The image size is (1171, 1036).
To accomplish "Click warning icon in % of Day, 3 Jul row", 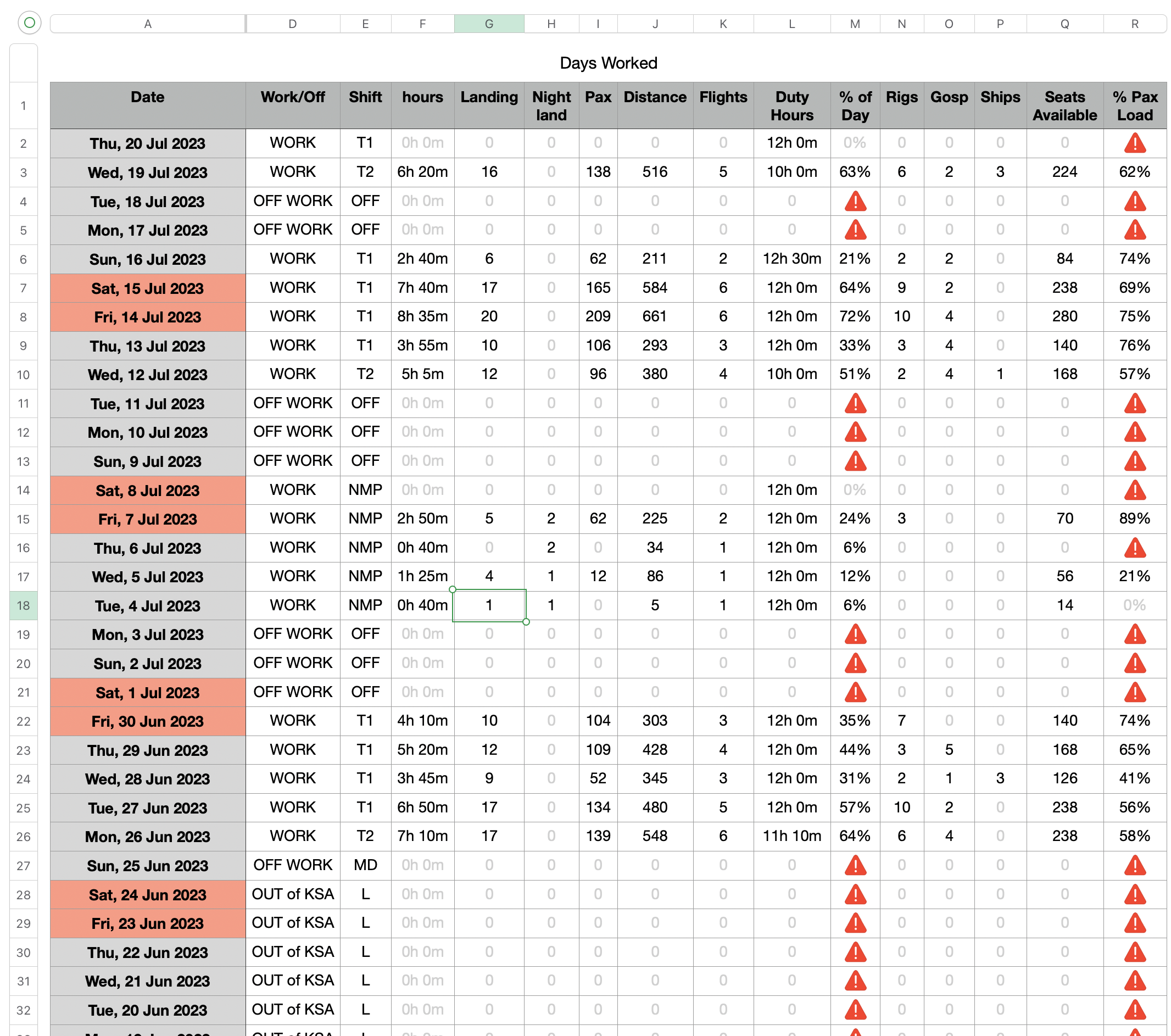I will [x=855, y=634].
